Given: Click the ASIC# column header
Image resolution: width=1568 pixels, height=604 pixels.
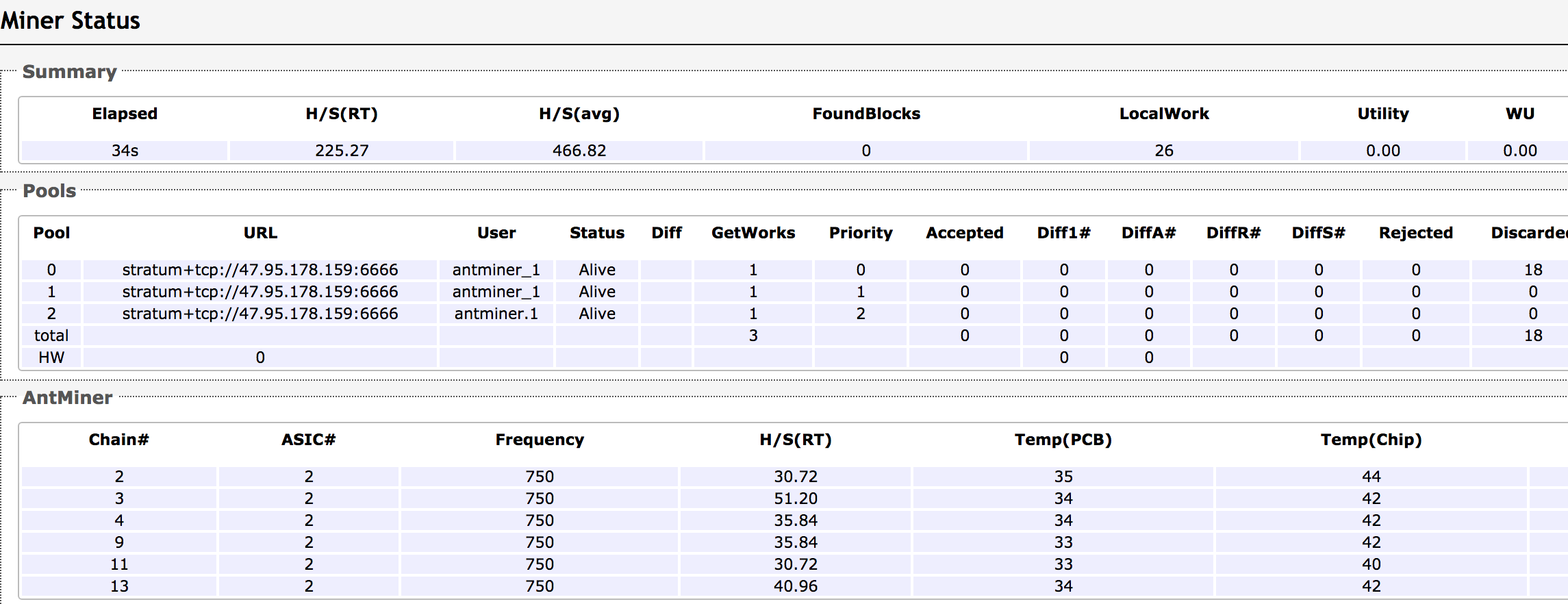Looking at the screenshot, I should (x=309, y=440).
